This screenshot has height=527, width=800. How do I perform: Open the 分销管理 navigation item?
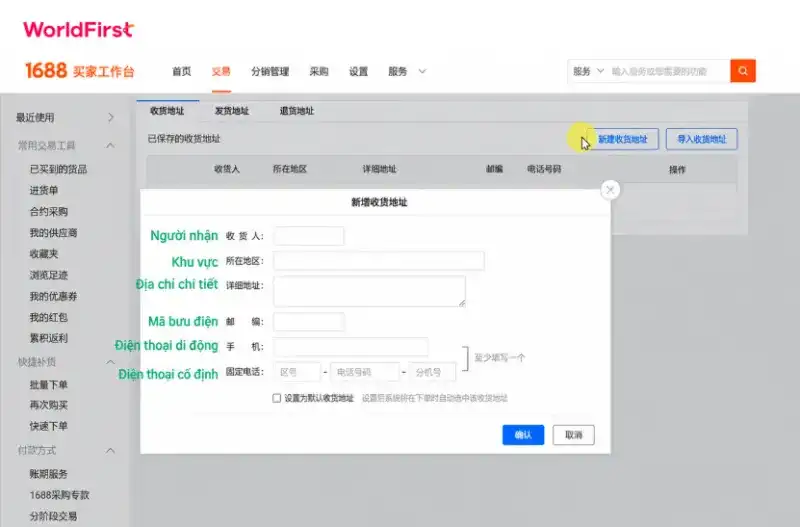(x=270, y=71)
